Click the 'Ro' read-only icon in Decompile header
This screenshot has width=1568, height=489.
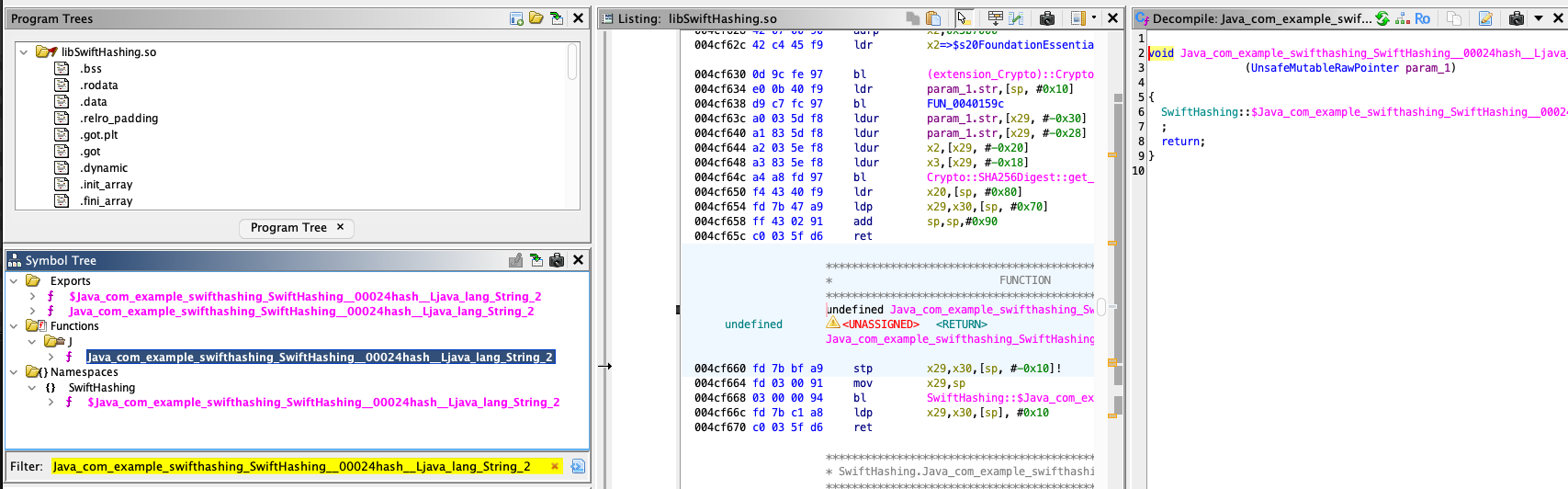tap(1423, 18)
